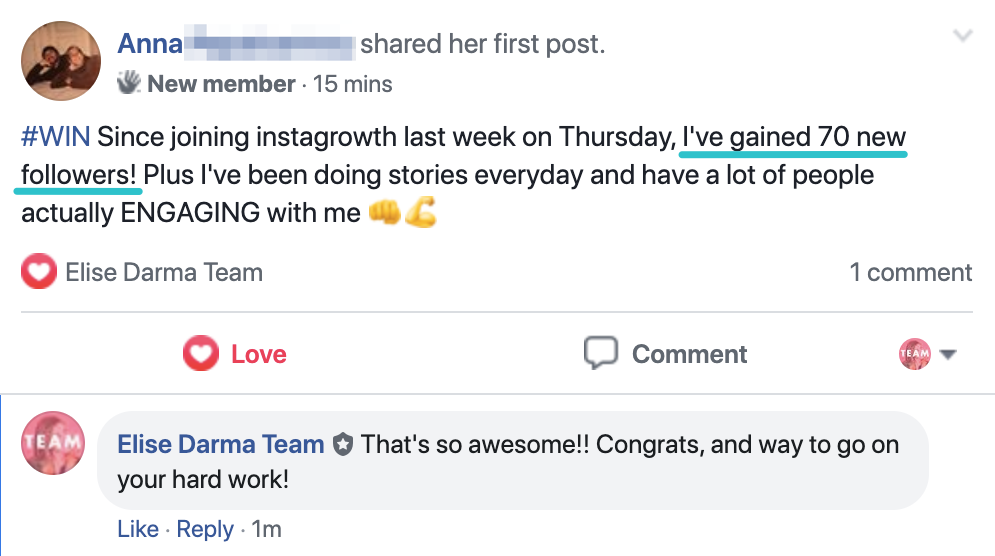The height and width of the screenshot is (556, 995).
Task: Reply to the Elise Darma Team comment
Action: click(205, 529)
